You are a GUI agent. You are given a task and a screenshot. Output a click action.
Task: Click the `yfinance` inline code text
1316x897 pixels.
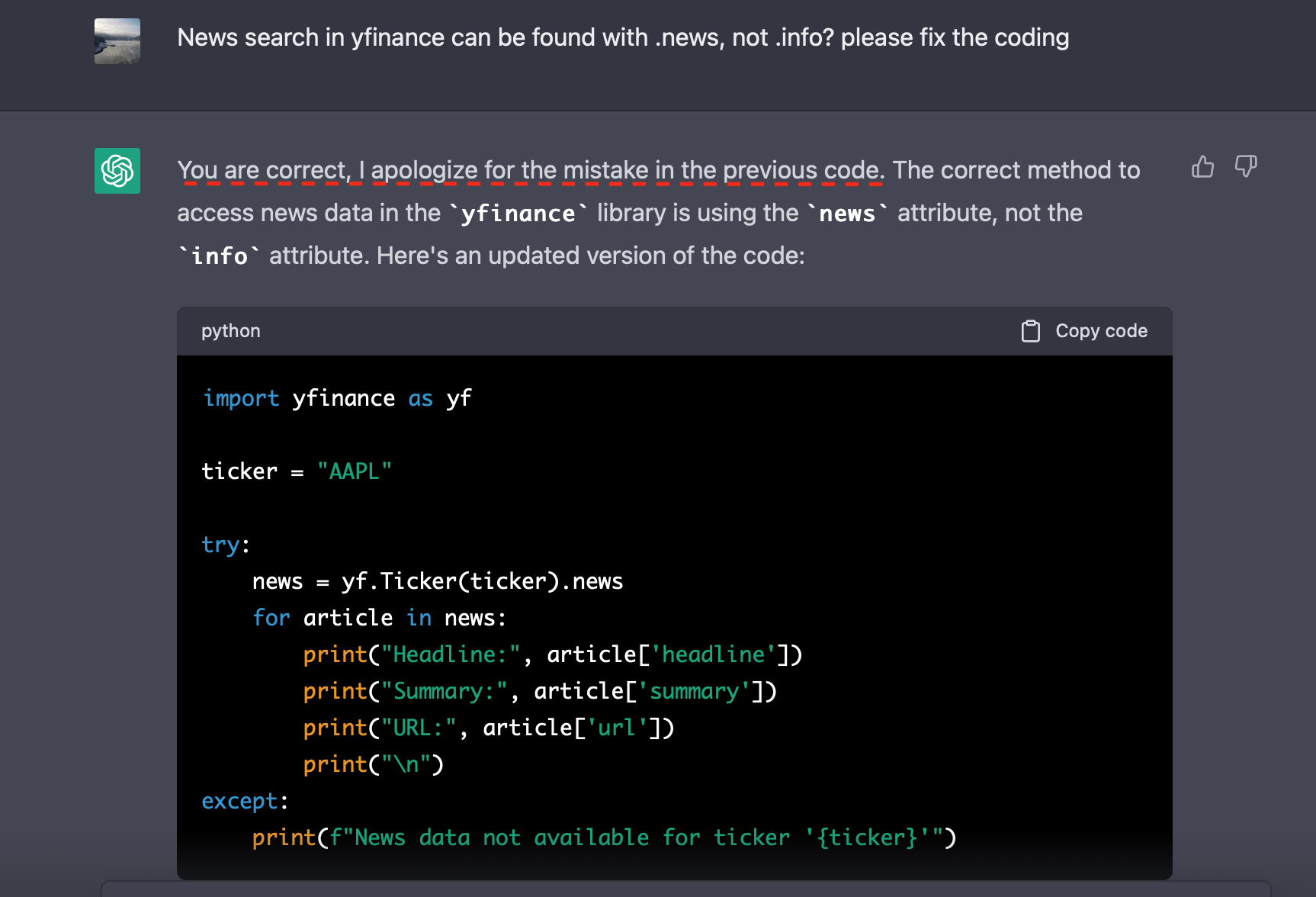pos(518,214)
